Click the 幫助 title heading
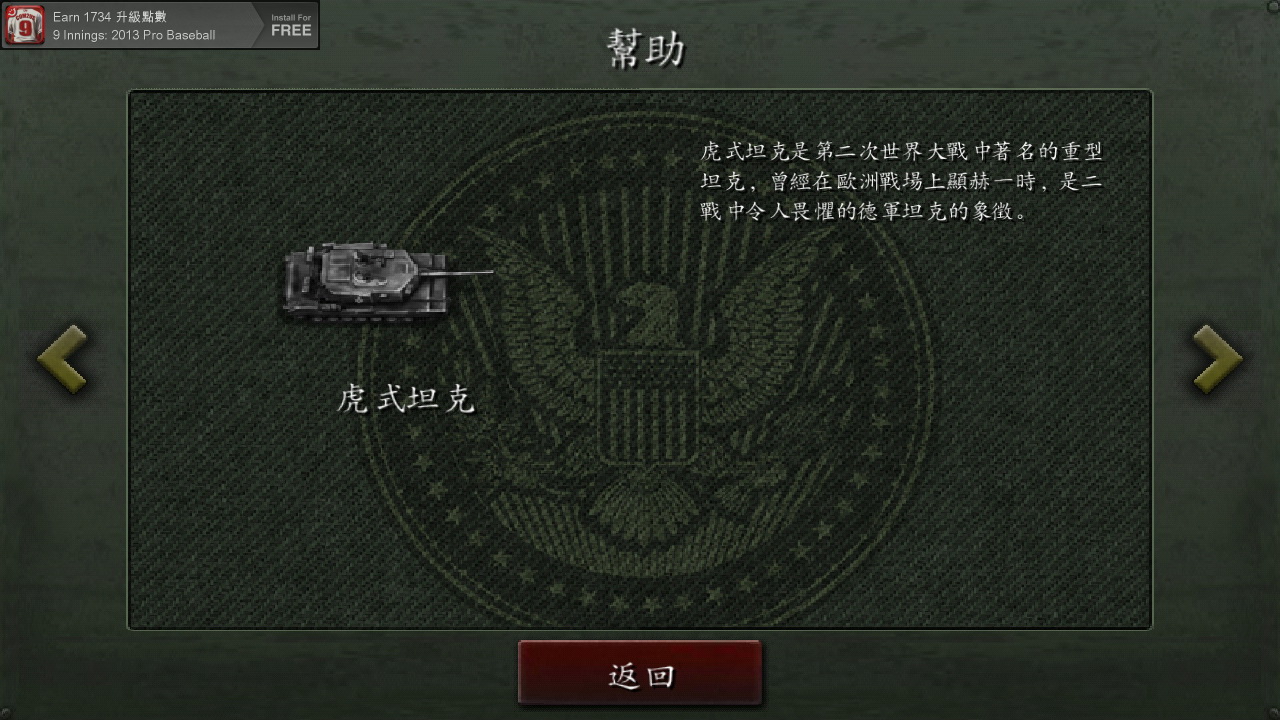 coord(646,49)
